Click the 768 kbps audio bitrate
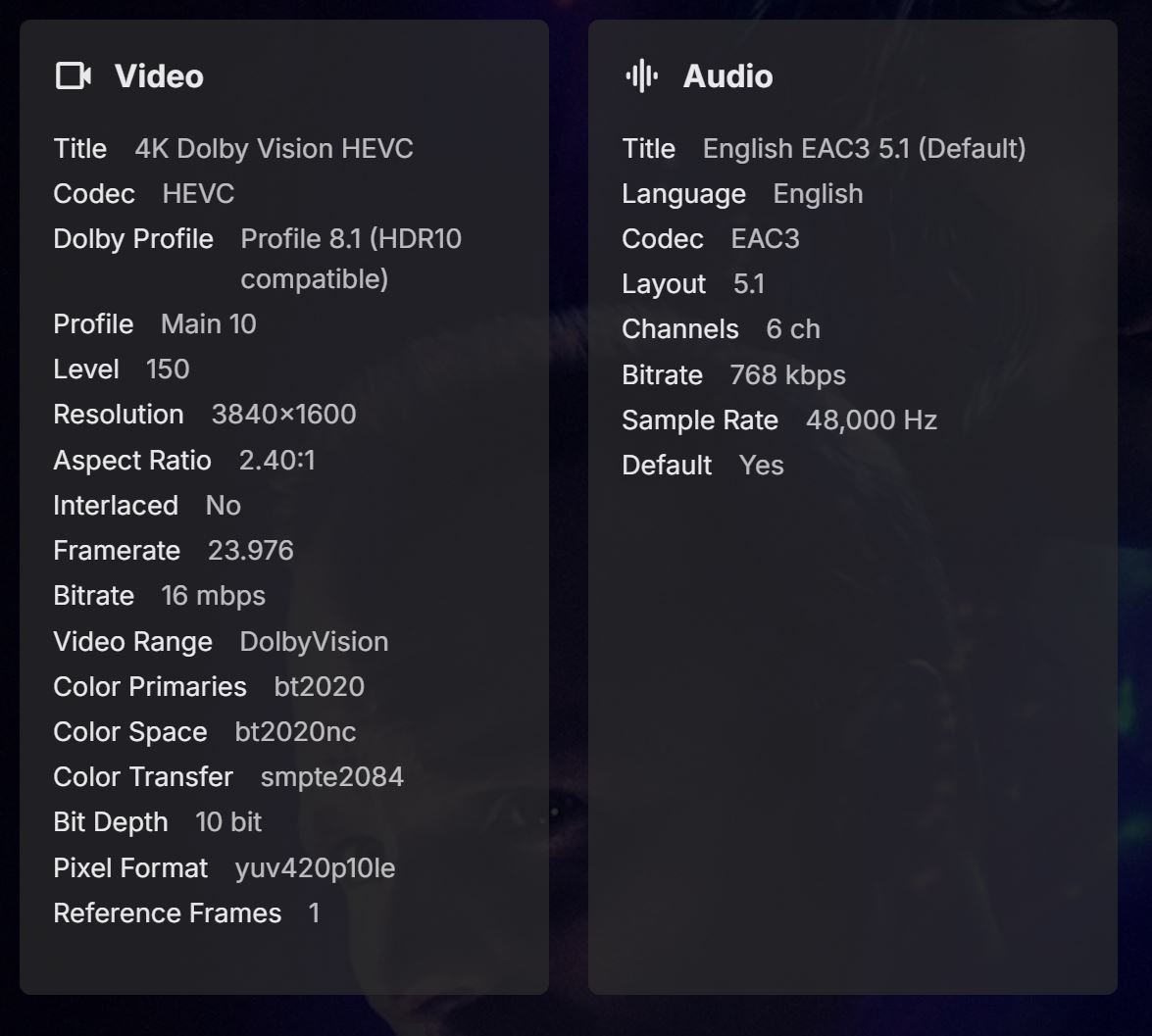The image size is (1152, 1036). pos(787,375)
